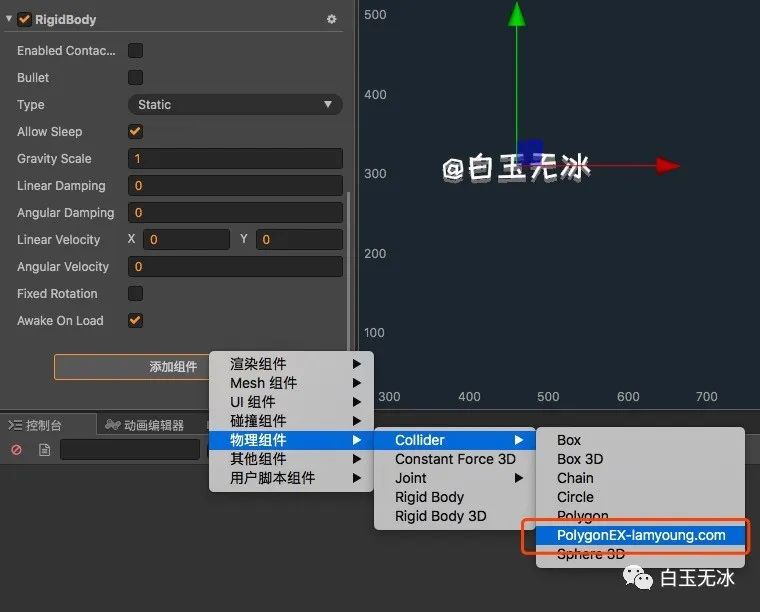Select the Box 3D collider
Screen dimensions: 760x612
coord(640,459)
